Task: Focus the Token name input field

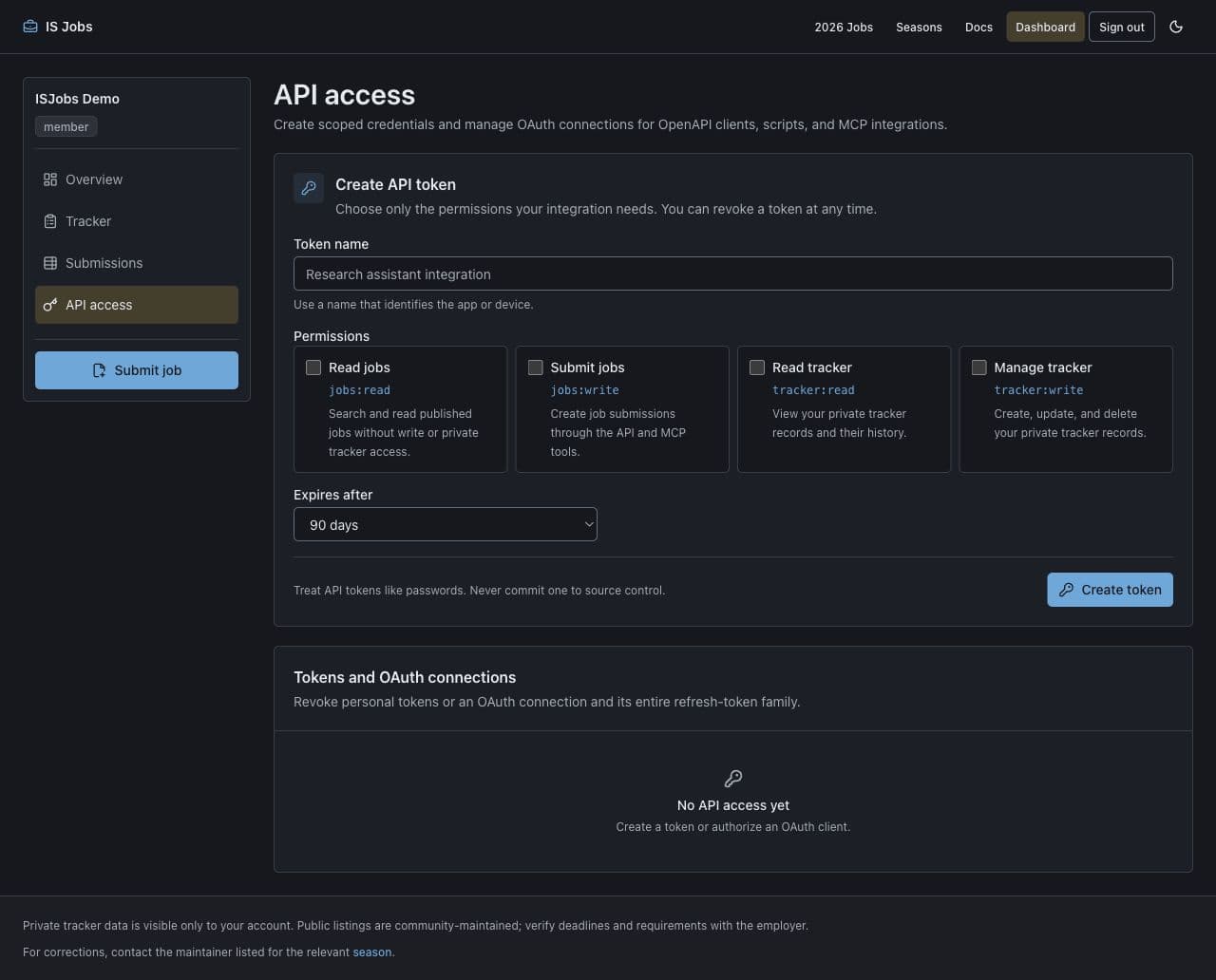Action: (x=733, y=273)
